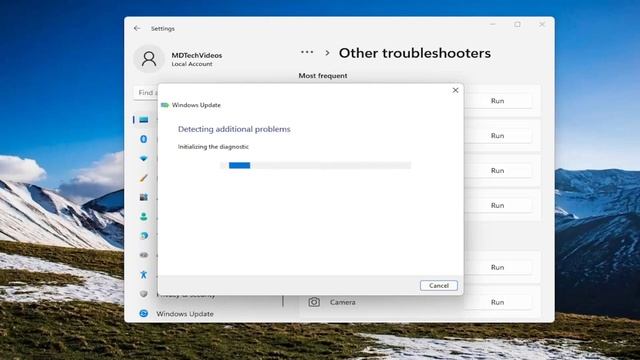Close the Windows Update troubleshooter dialog
Image resolution: width=640 pixels, height=360 pixels.
tap(456, 90)
